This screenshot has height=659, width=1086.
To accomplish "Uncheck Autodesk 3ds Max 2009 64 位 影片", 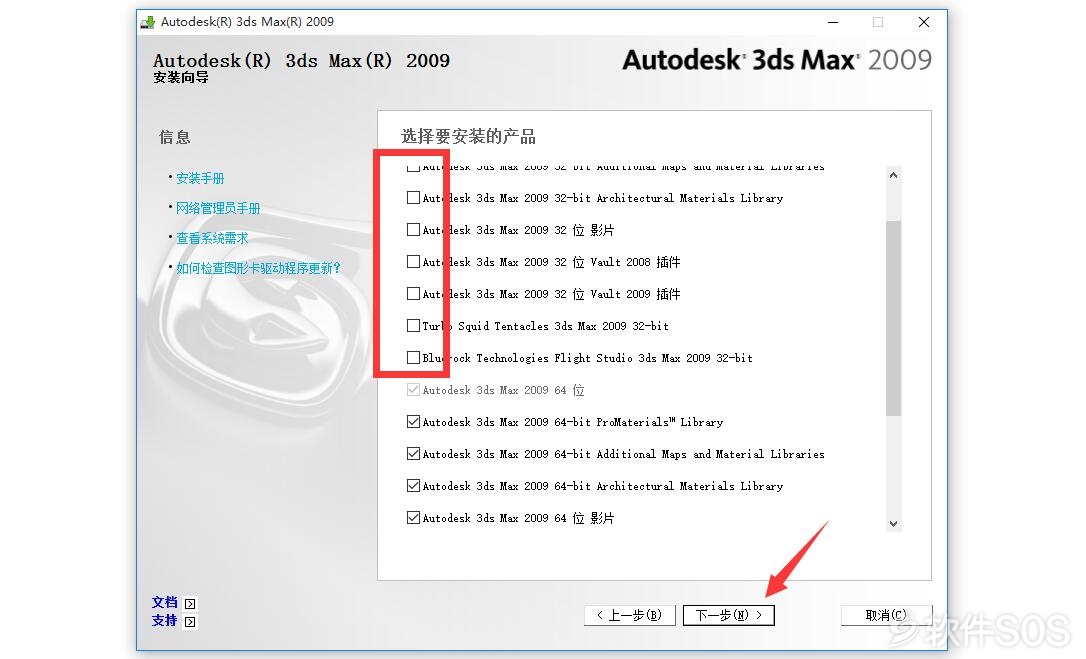I will 413,517.
